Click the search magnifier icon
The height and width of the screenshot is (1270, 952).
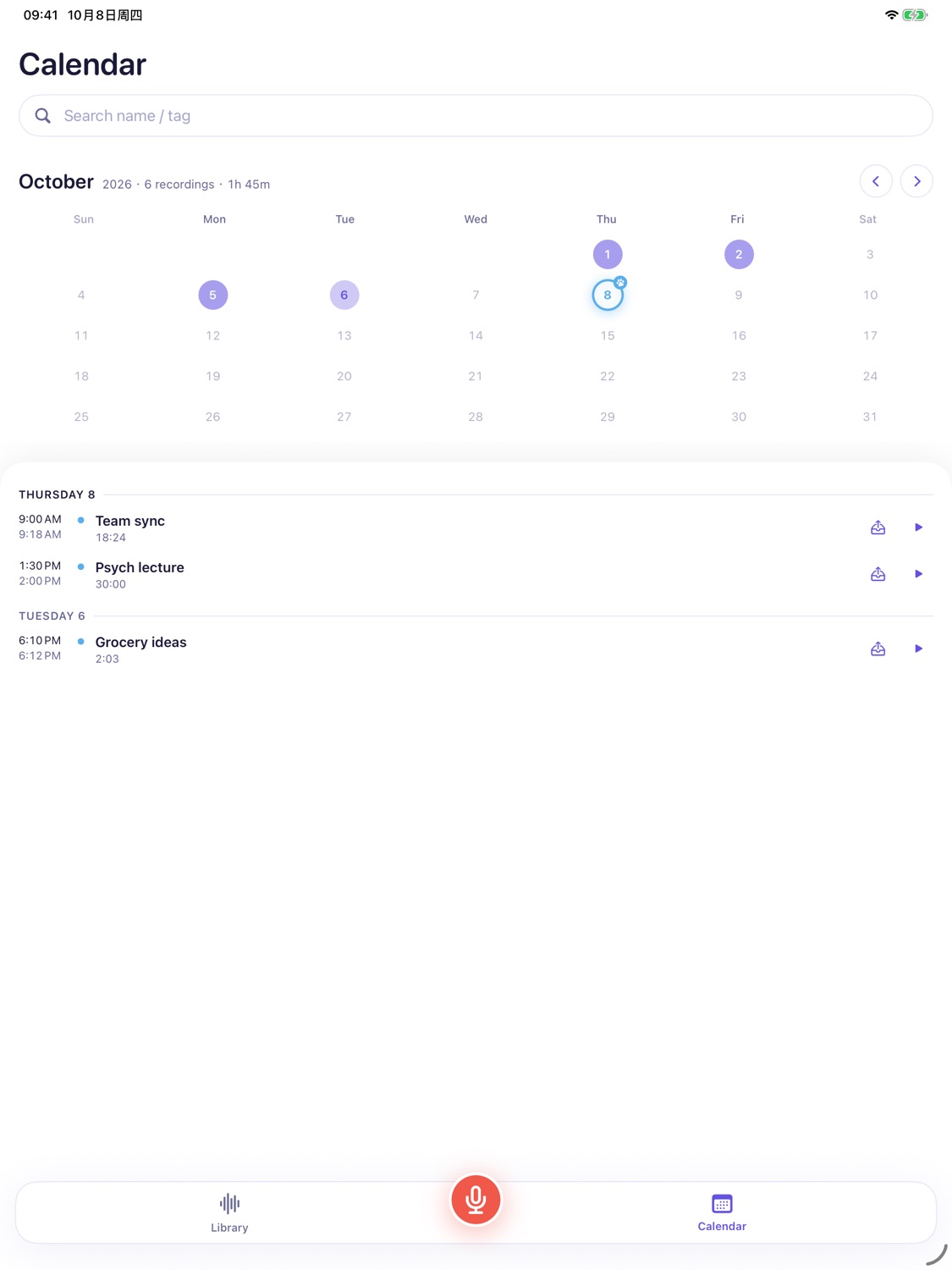[43, 116]
